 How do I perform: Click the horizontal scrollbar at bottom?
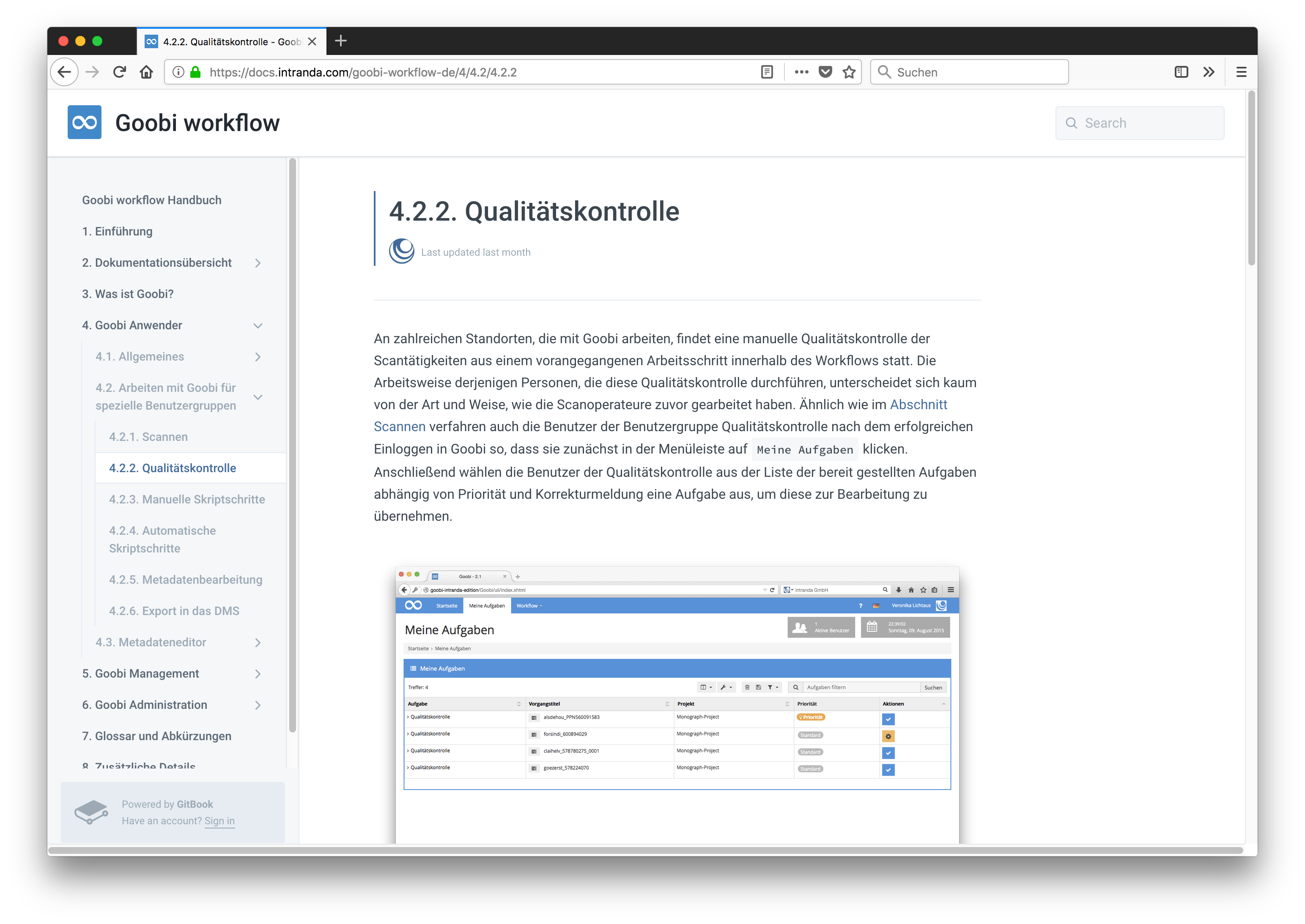[x=645, y=850]
